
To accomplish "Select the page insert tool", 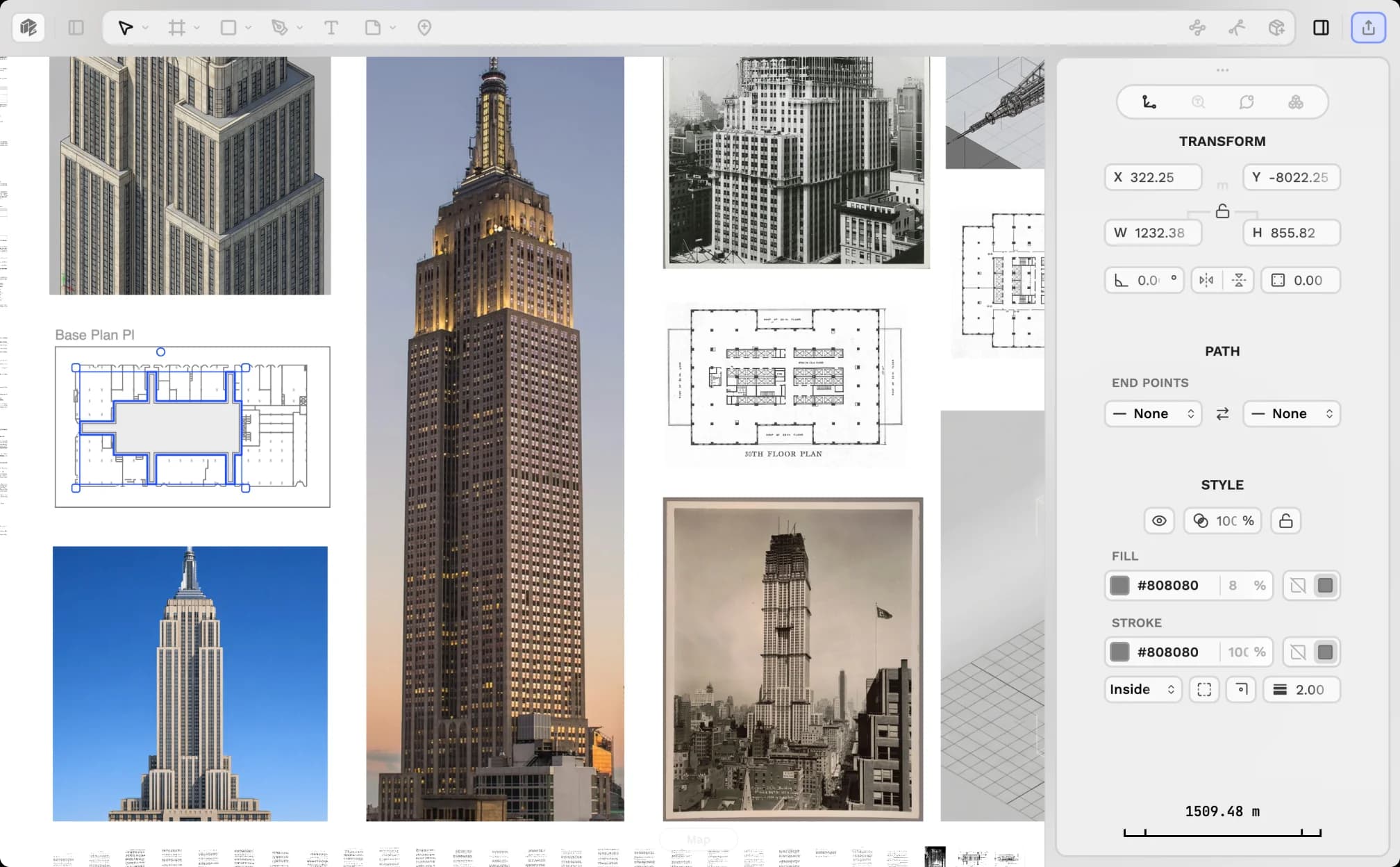I will tap(373, 28).
